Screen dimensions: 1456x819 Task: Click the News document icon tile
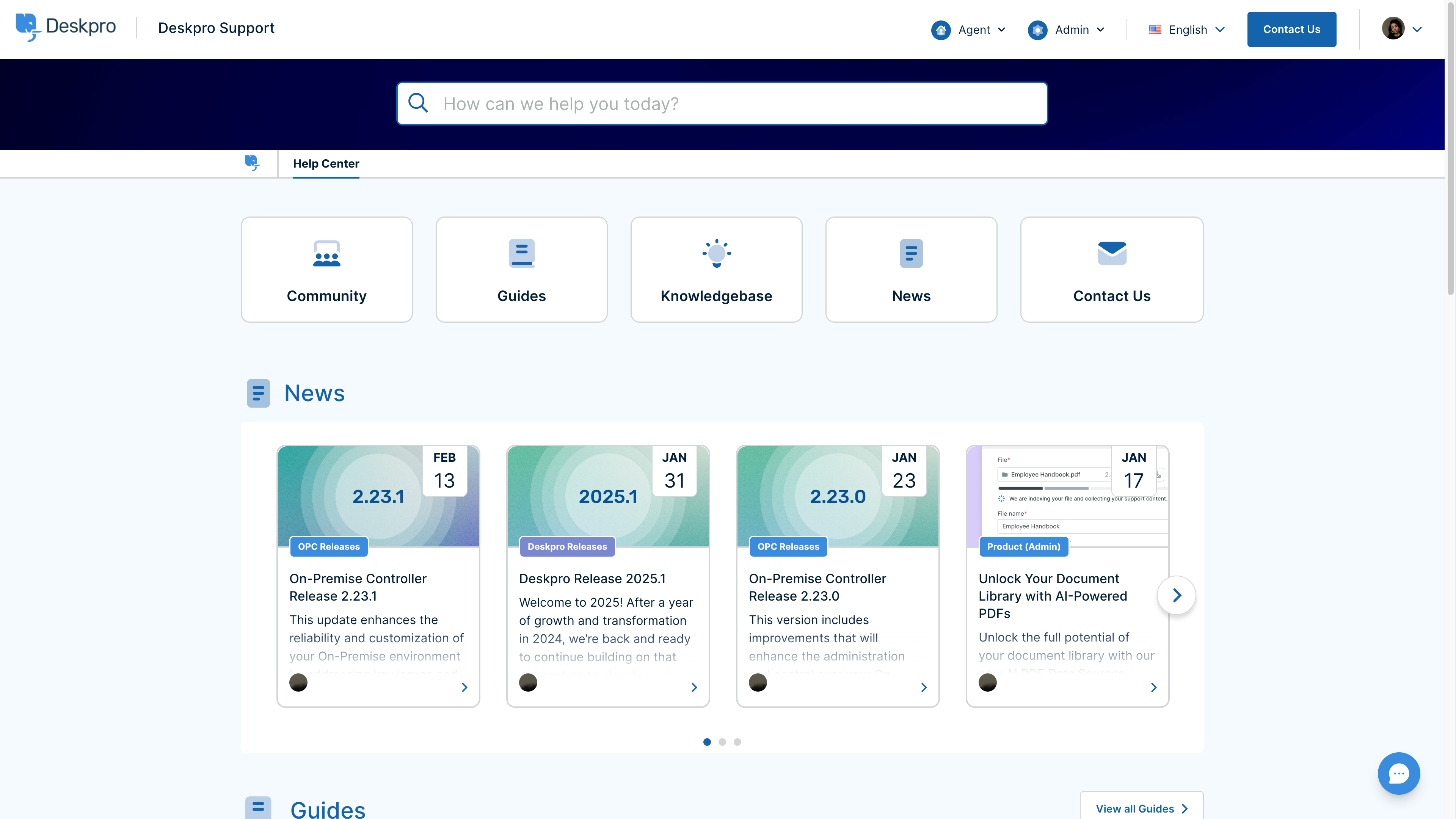click(911, 253)
